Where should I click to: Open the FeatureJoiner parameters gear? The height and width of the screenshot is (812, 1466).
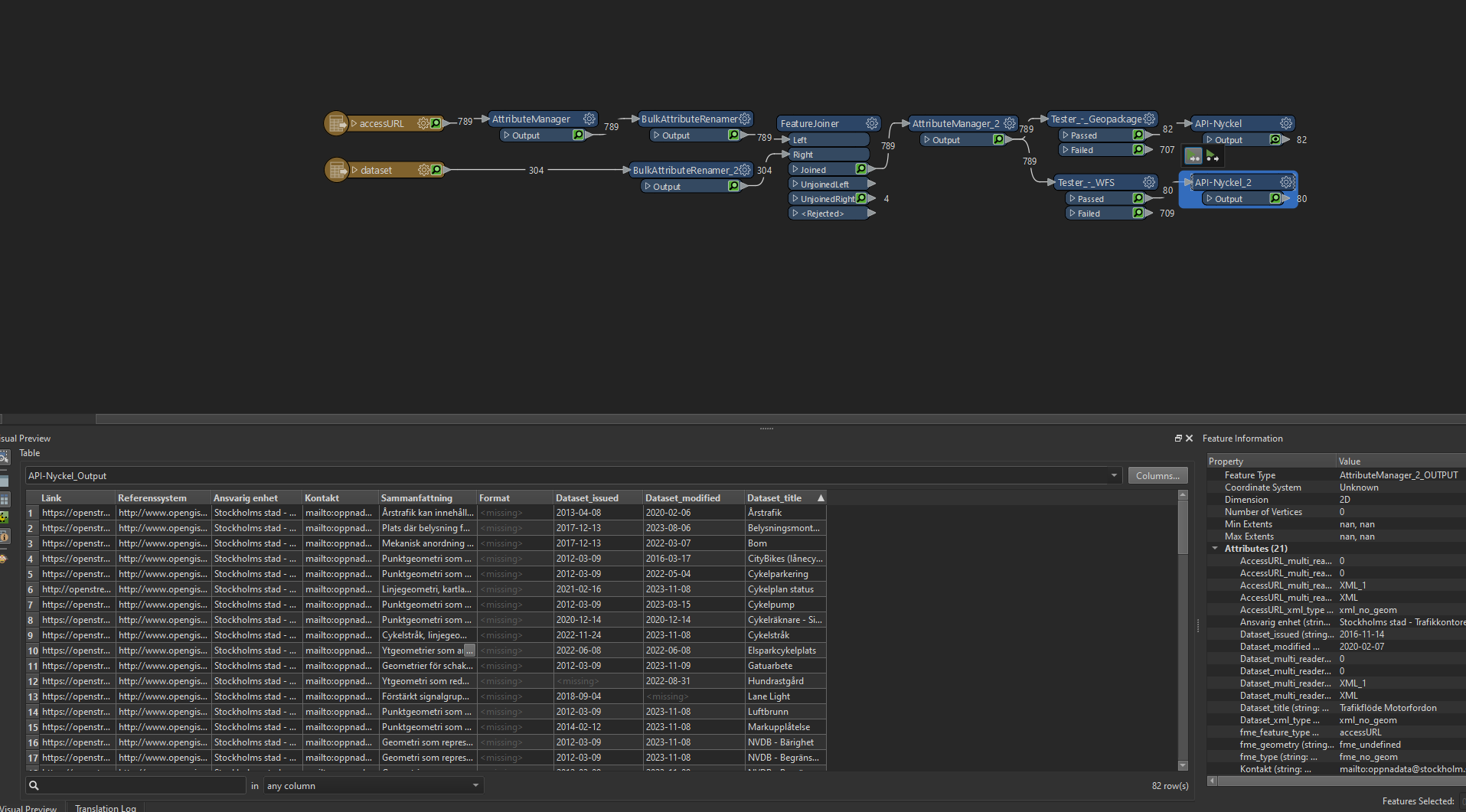click(x=871, y=123)
